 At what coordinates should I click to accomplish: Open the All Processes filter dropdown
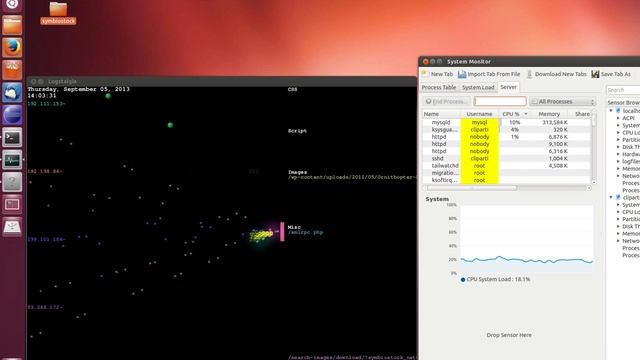[x=562, y=101]
